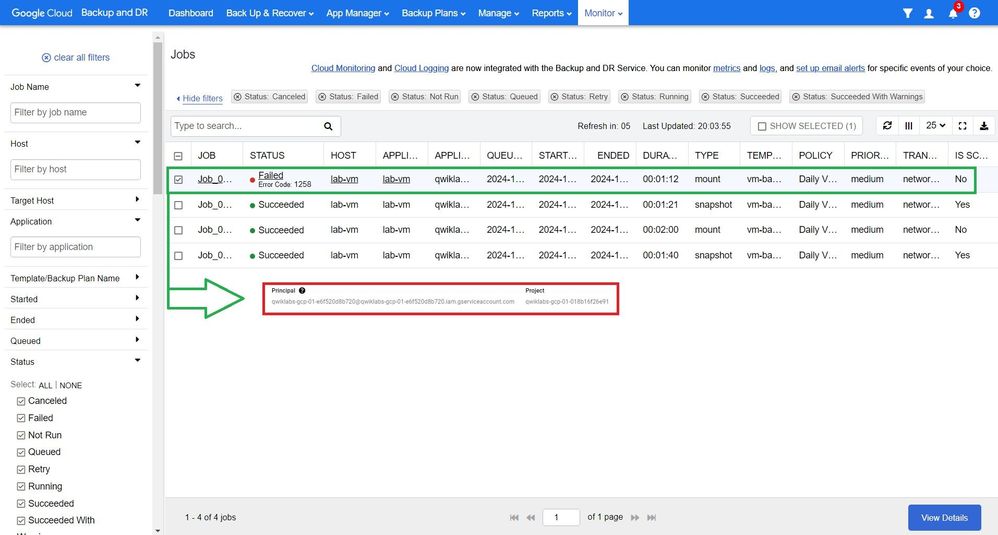
Task: Go to first page of results
Action: pyautogui.click(x=514, y=518)
